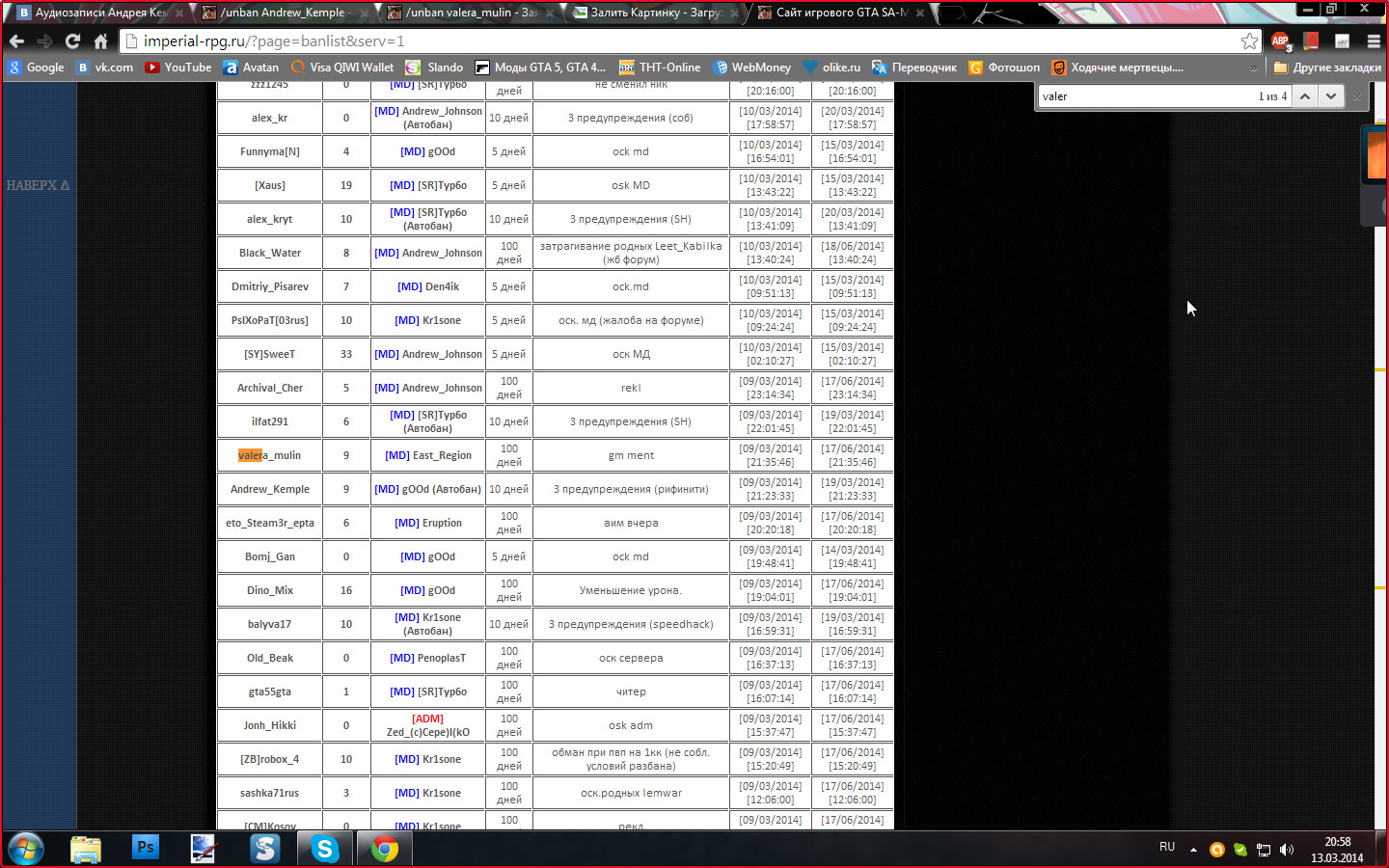
Task: Open the Фотошоп bookmark
Action: click(1004, 68)
